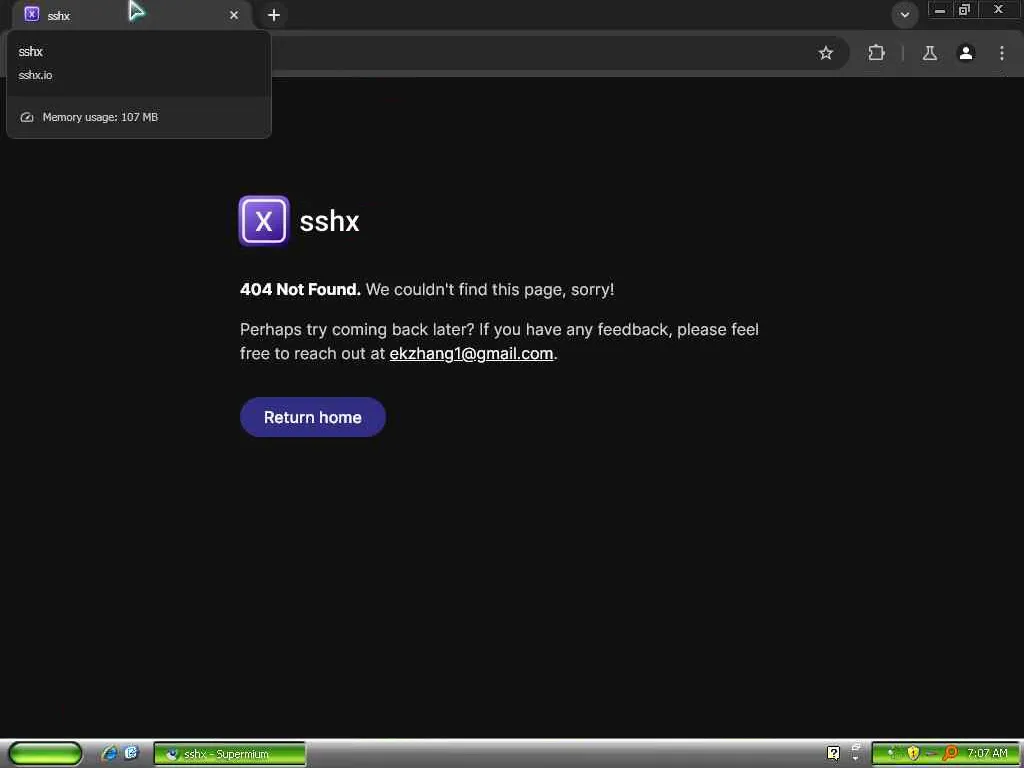Click the help question mark taskbar icon
The image size is (1024, 768).
pyautogui.click(x=833, y=753)
